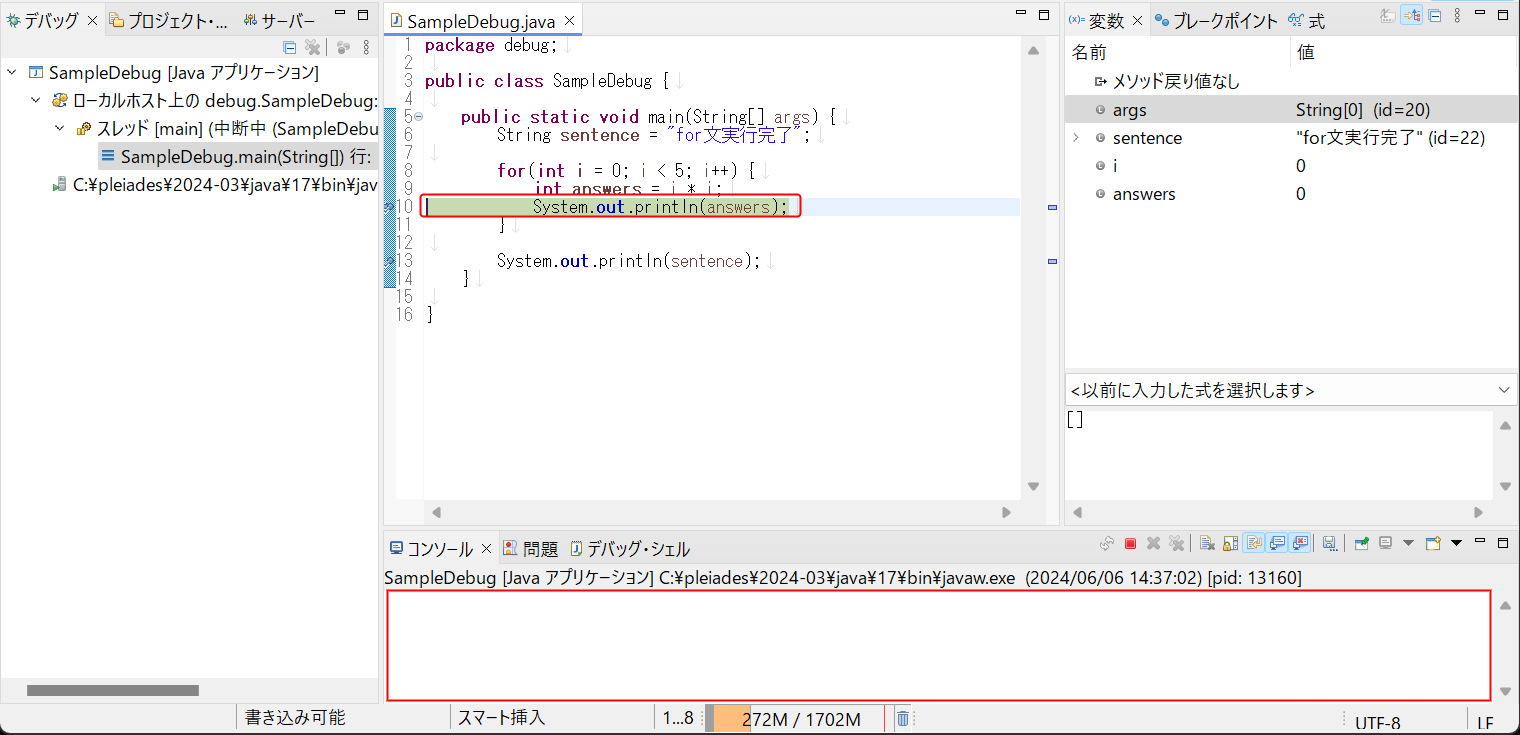The width and height of the screenshot is (1520, 735).
Task: Select メソッド戻り値なし row
Action: pos(1291,81)
